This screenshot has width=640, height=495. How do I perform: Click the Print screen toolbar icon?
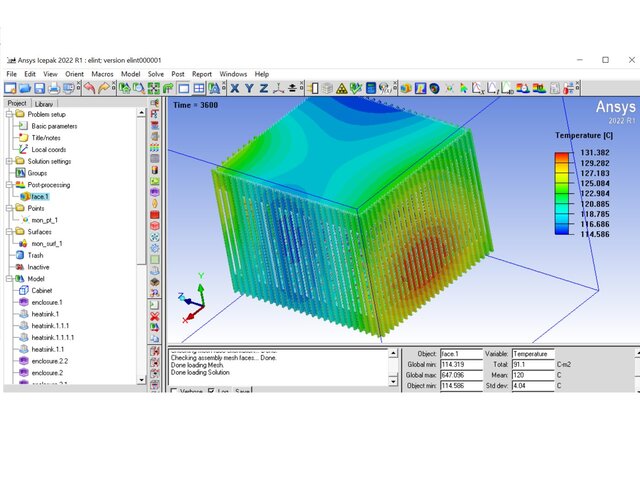click(54, 88)
